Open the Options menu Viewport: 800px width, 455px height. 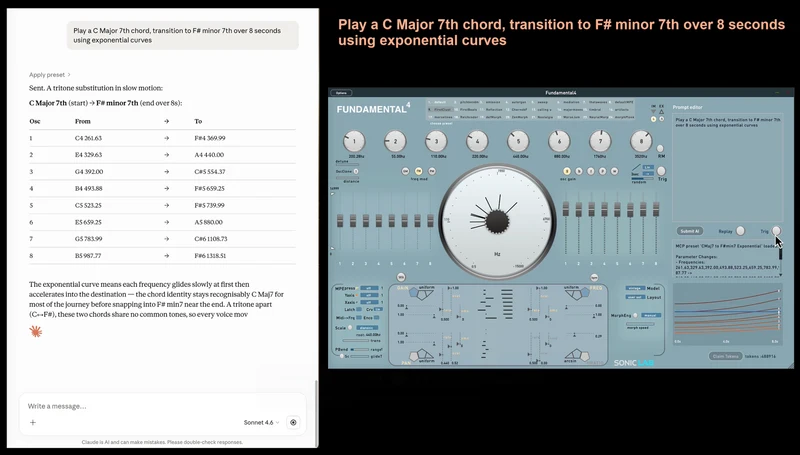(341, 93)
